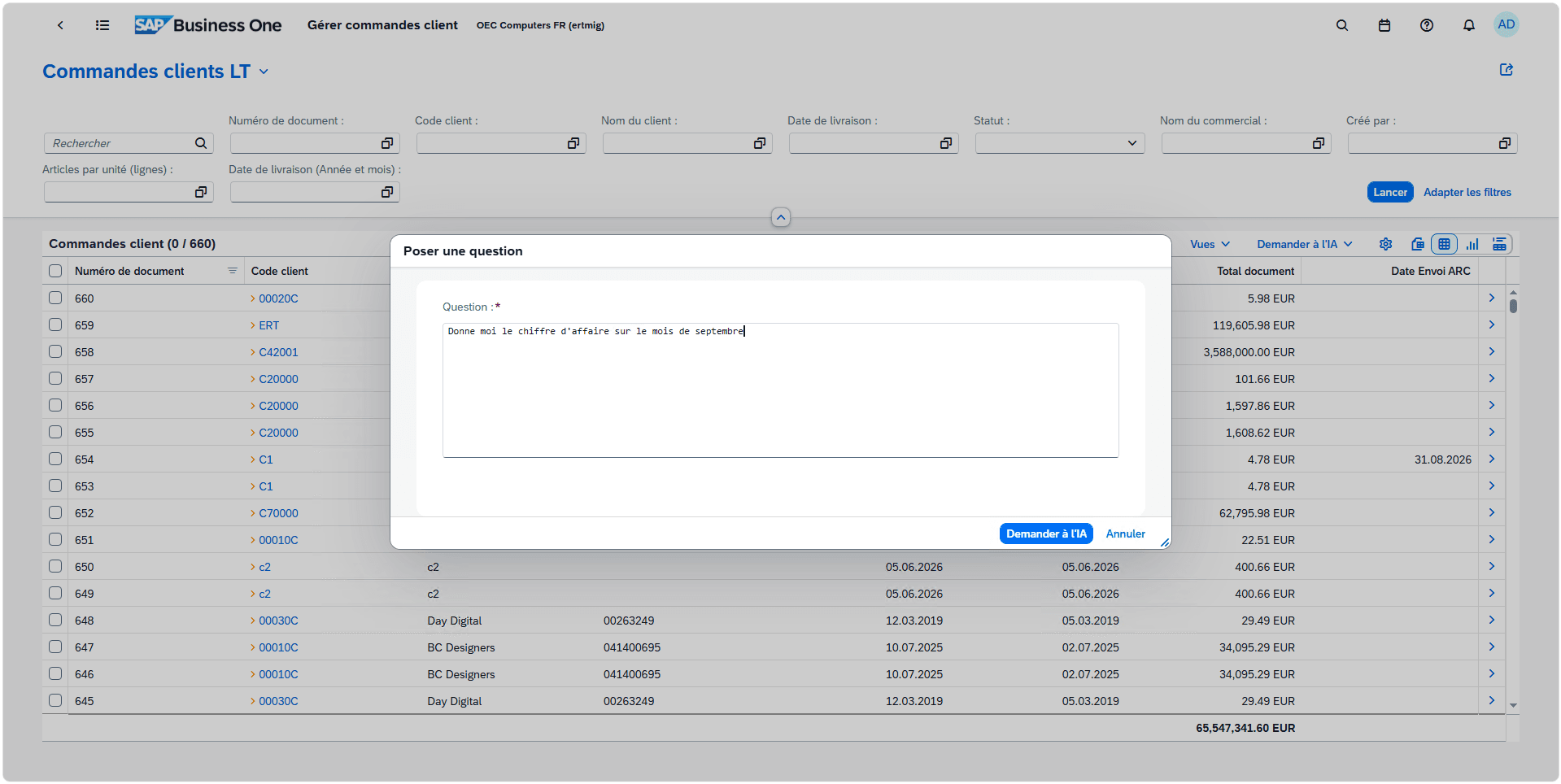Open the calendar icon in header

pos(1384,25)
